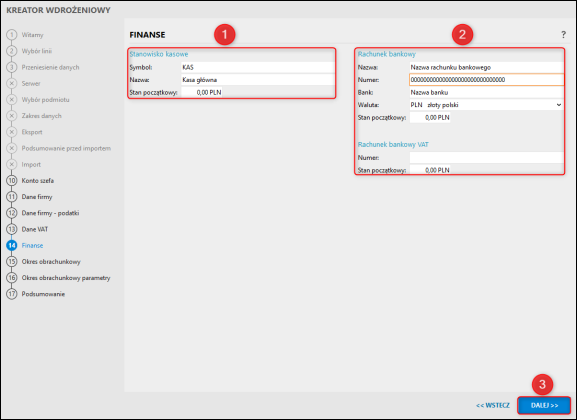Edit the Bank name field
Screen dimensions: 577x420
tap(486, 92)
